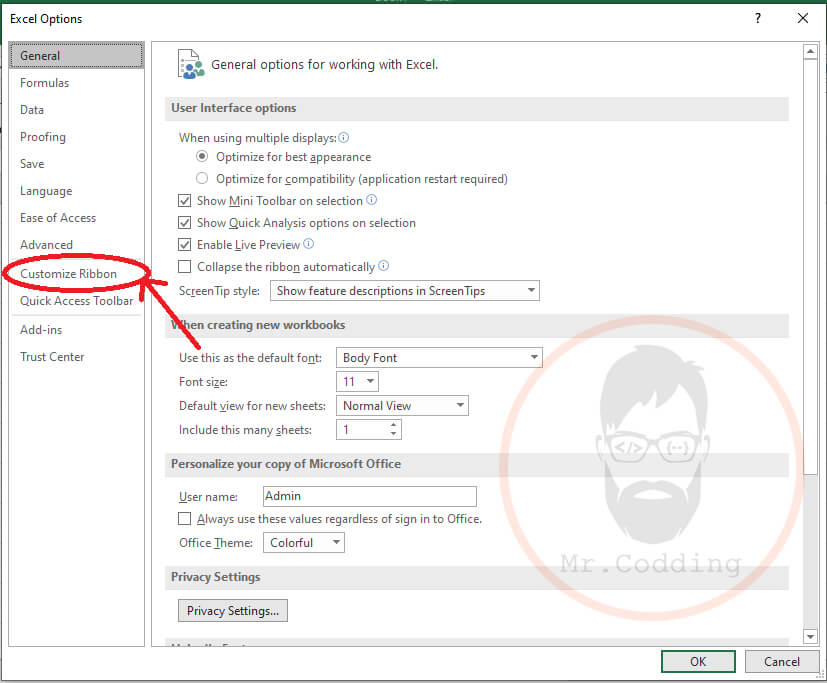Click the scrollbar up arrow

coord(810,52)
